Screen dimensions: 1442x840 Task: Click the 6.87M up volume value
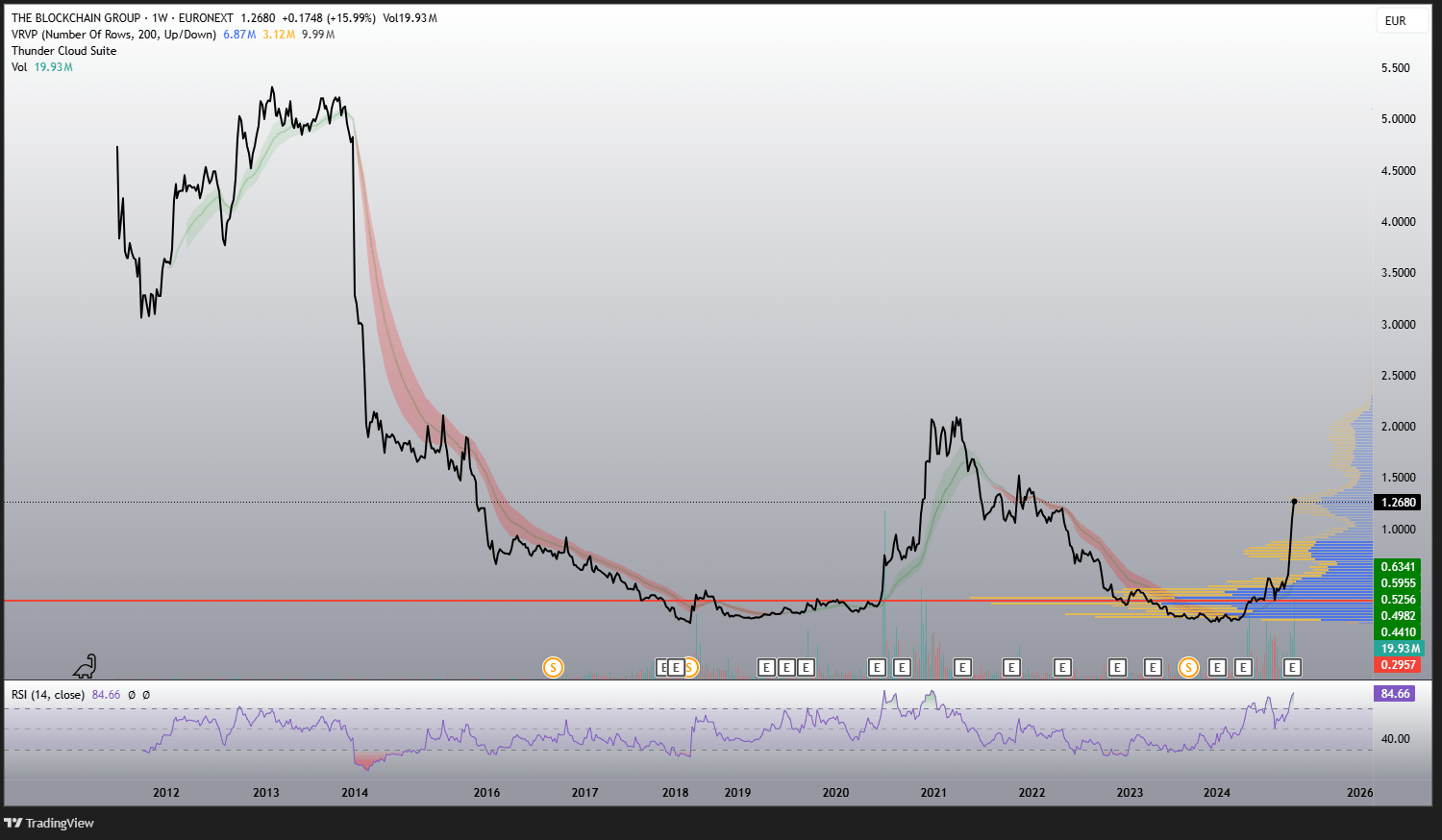click(x=239, y=35)
